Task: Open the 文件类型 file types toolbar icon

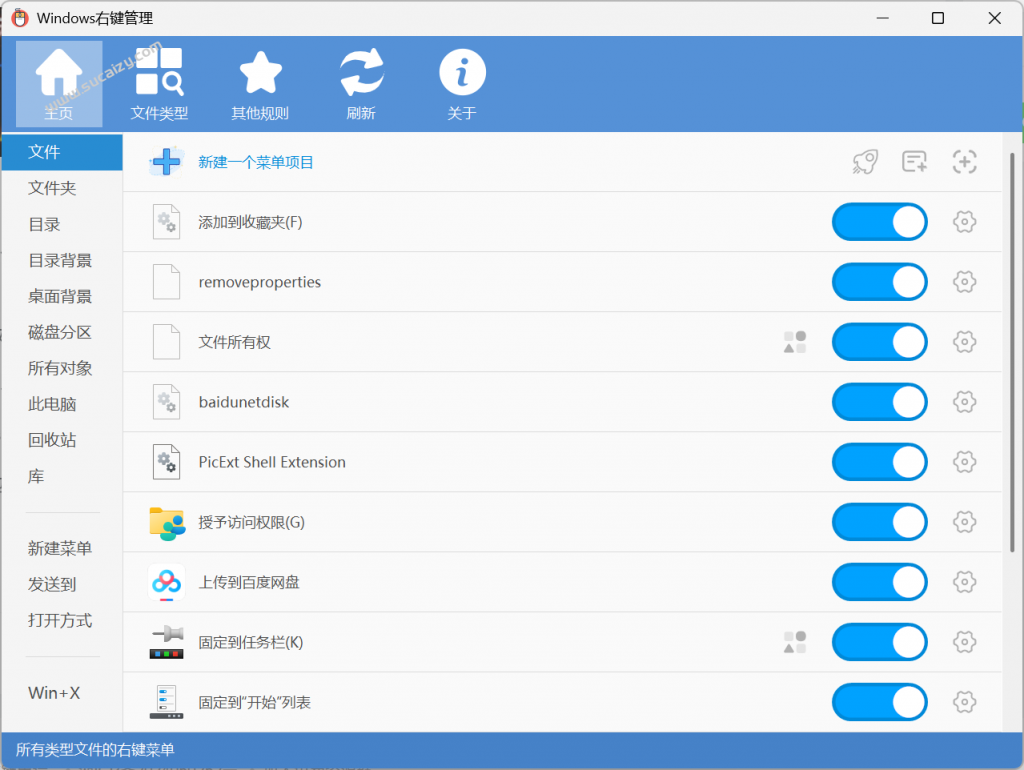Action: pos(159,84)
